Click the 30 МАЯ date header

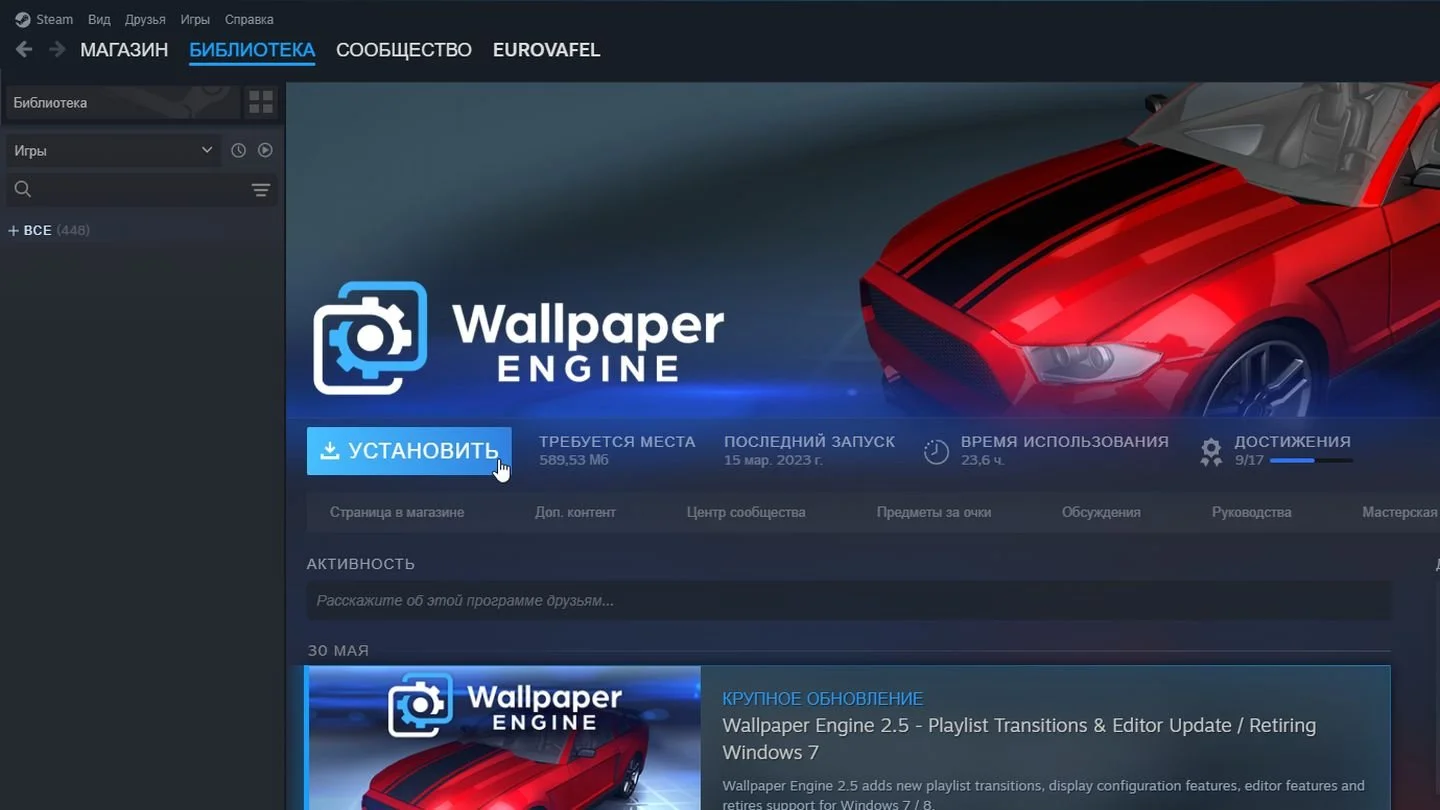tap(338, 651)
